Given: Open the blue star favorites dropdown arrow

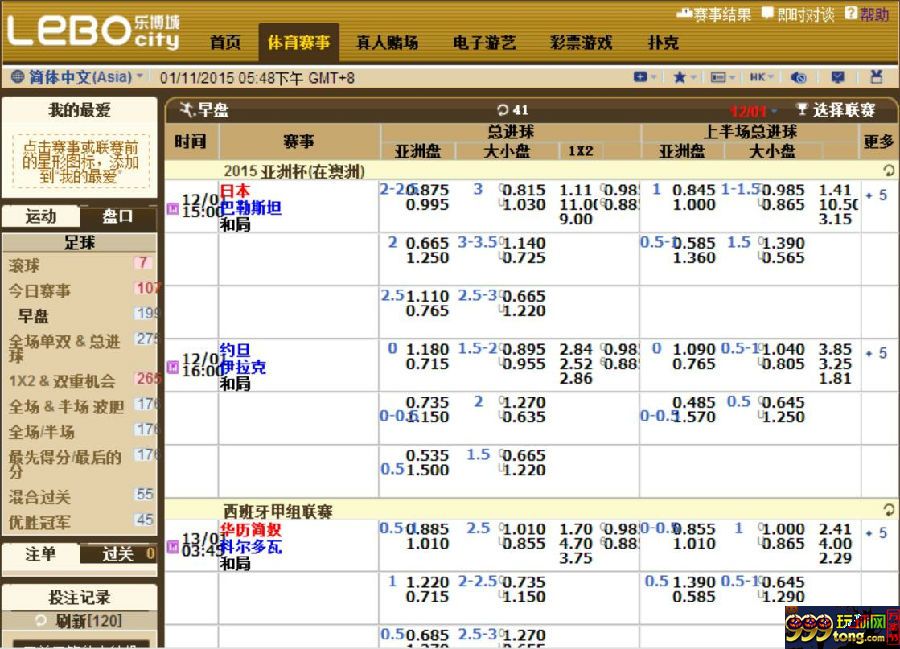Looking at the screenshot, I should click(693, 77).
